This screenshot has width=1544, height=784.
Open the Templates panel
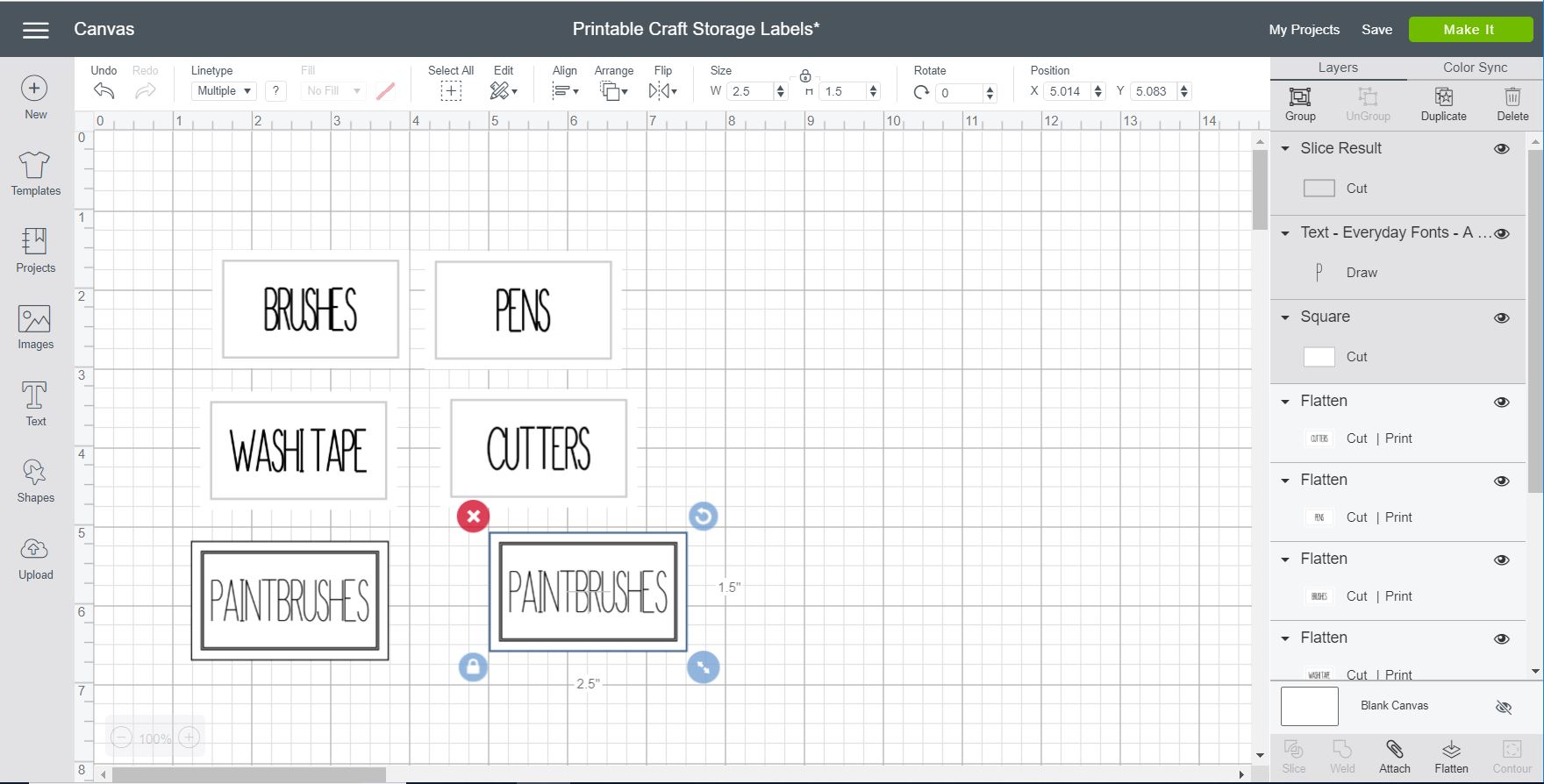35,173
